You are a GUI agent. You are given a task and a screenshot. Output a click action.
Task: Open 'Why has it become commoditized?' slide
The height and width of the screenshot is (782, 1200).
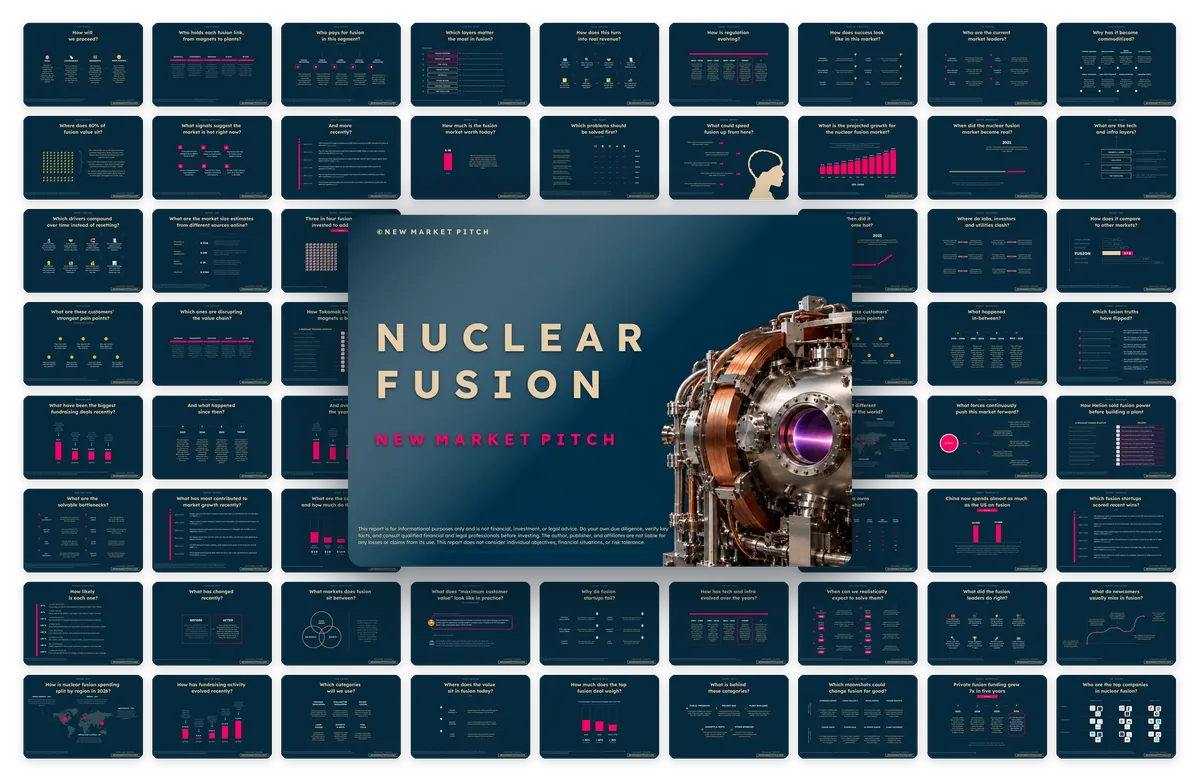1116,65
